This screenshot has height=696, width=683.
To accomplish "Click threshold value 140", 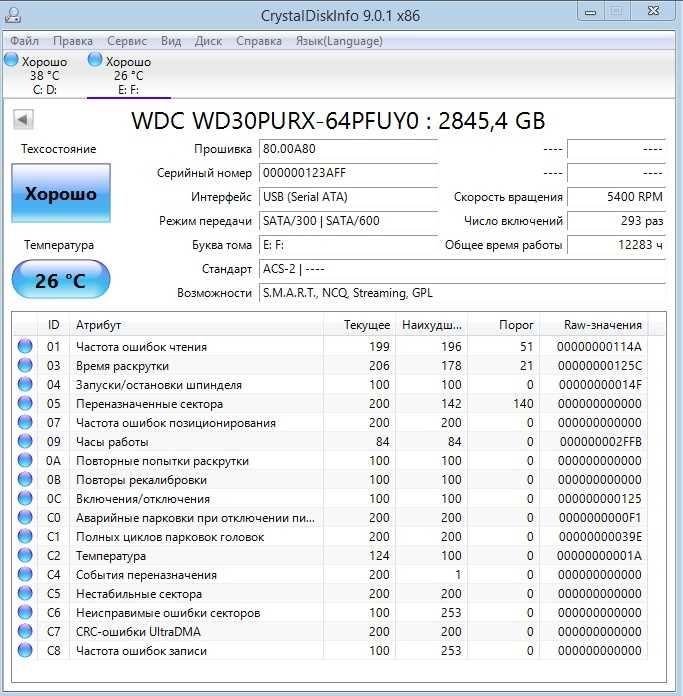I will 523,403.
